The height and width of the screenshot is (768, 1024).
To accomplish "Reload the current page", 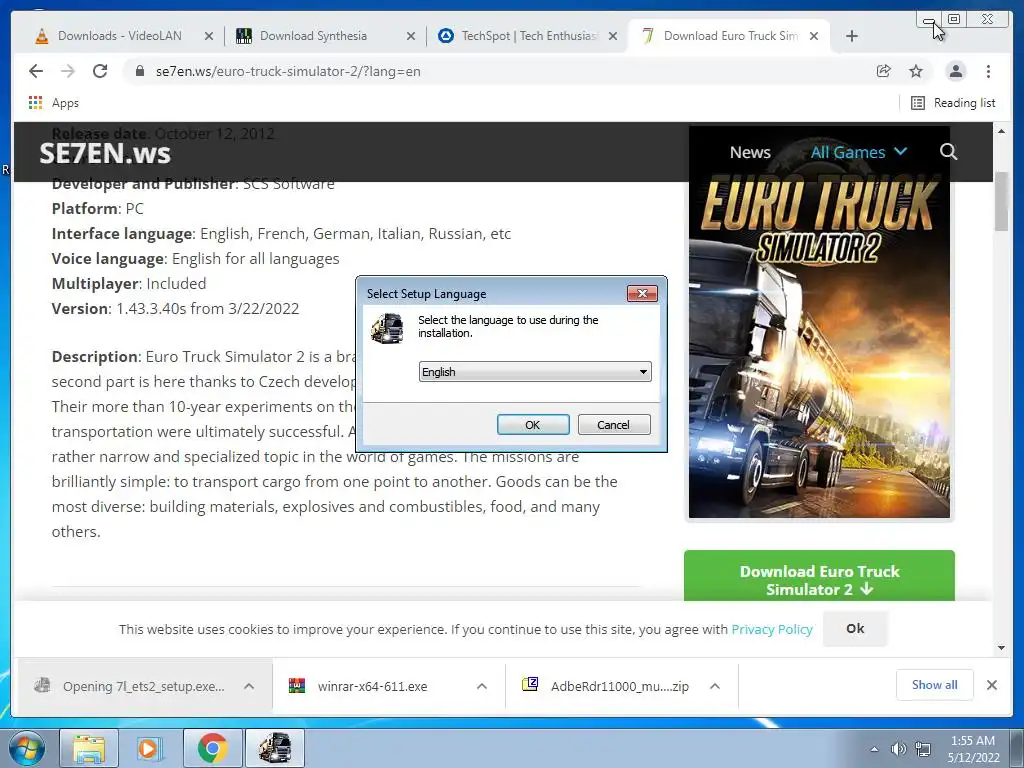I will (100, 71).
